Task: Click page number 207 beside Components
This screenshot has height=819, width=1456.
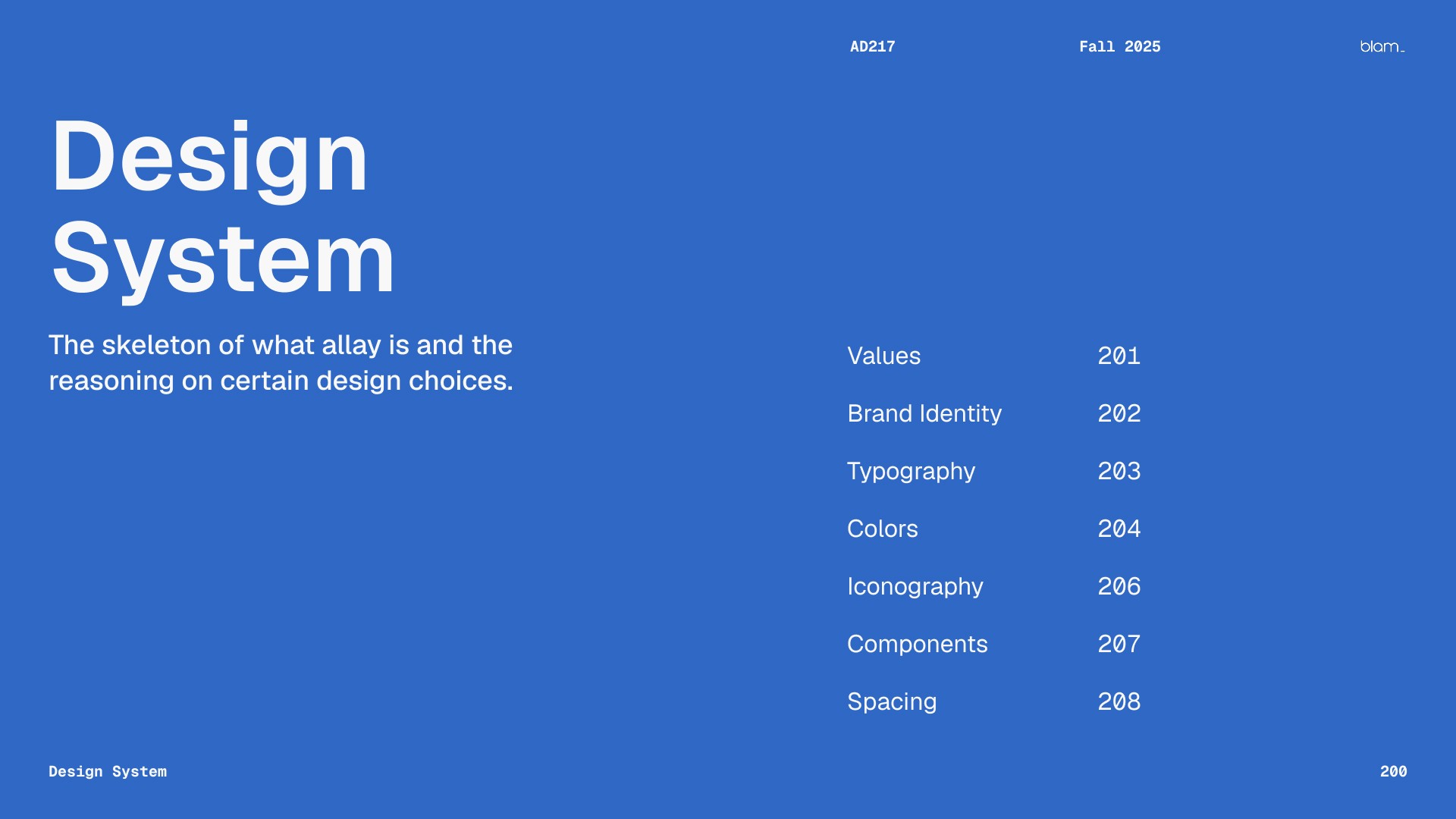Action: click(x=1119, y=644)
